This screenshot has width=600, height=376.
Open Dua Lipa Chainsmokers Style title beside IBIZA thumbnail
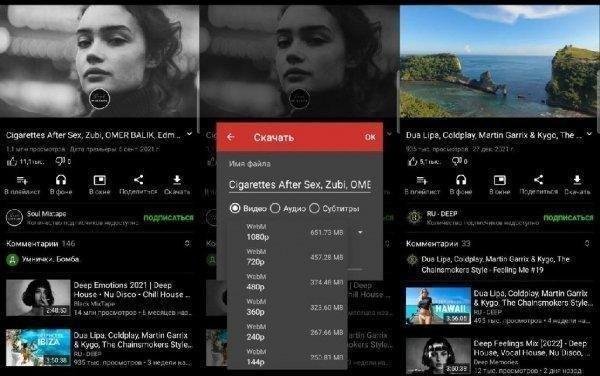coord(132,340)
